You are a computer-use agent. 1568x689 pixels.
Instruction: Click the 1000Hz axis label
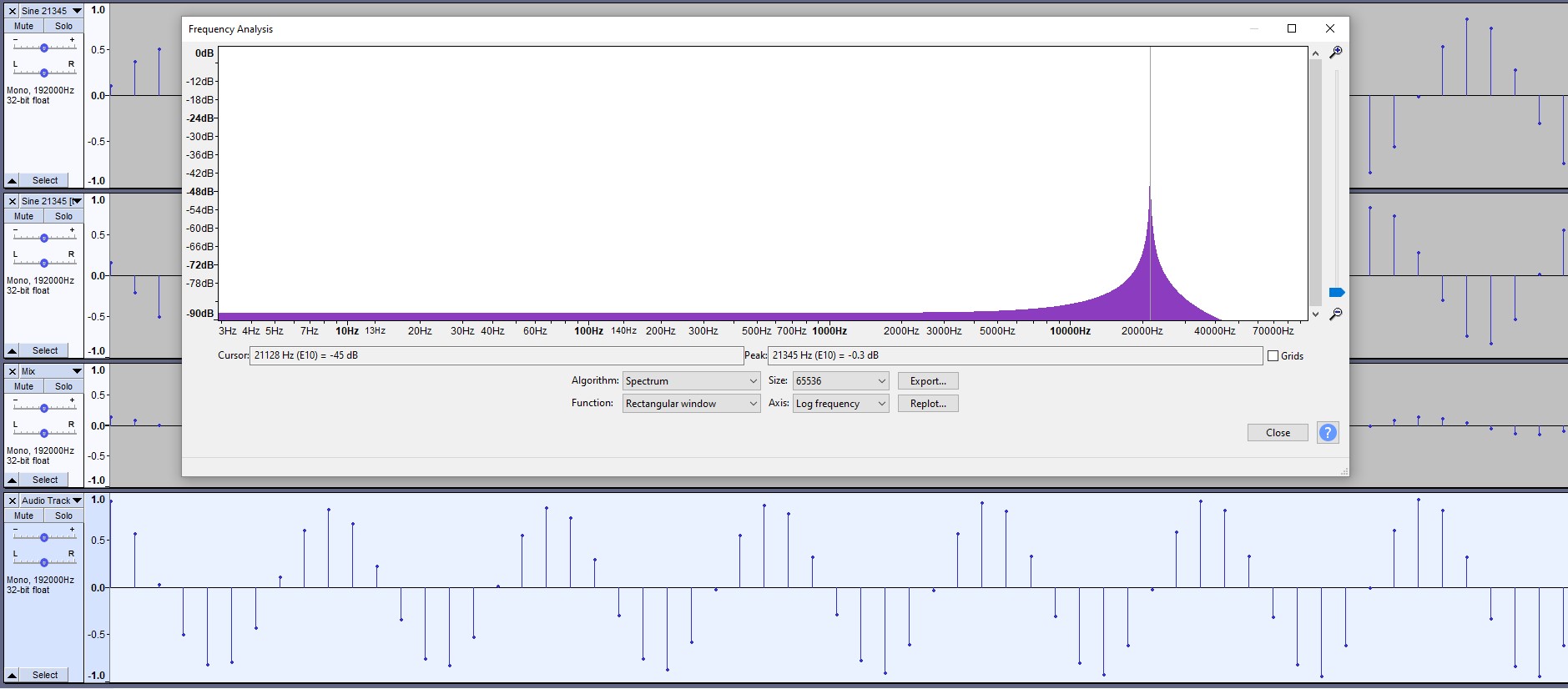[829, 331]
